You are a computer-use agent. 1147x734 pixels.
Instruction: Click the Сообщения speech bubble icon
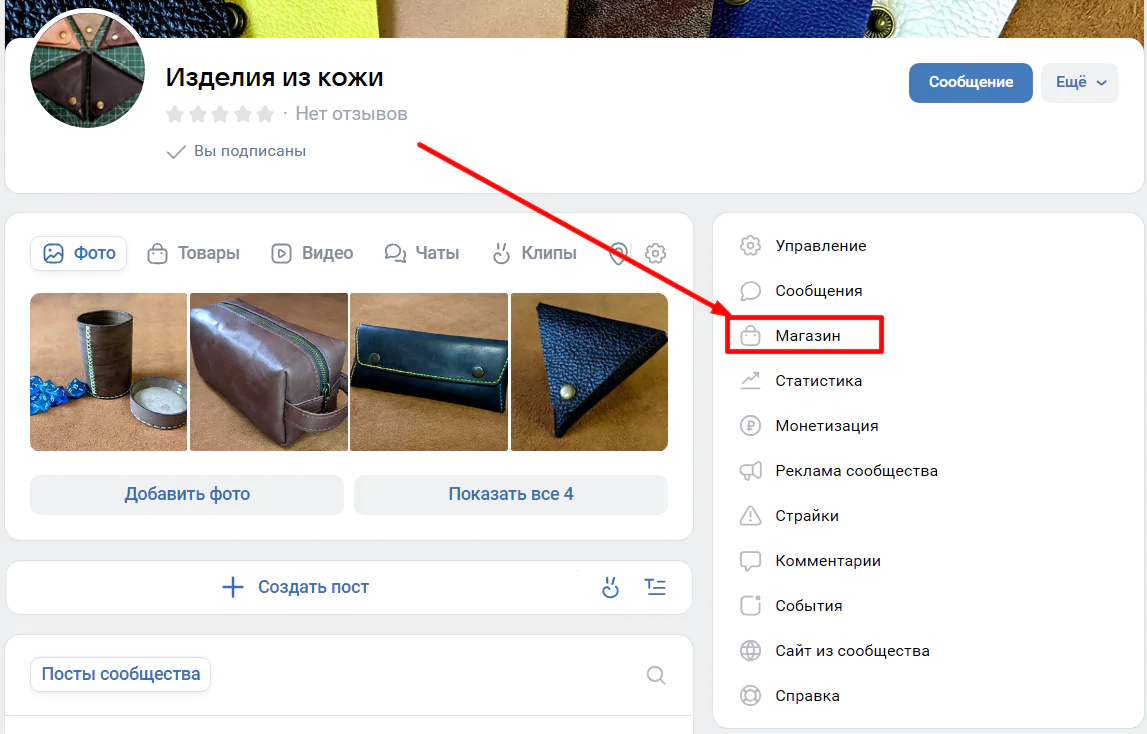click(751, 291)
